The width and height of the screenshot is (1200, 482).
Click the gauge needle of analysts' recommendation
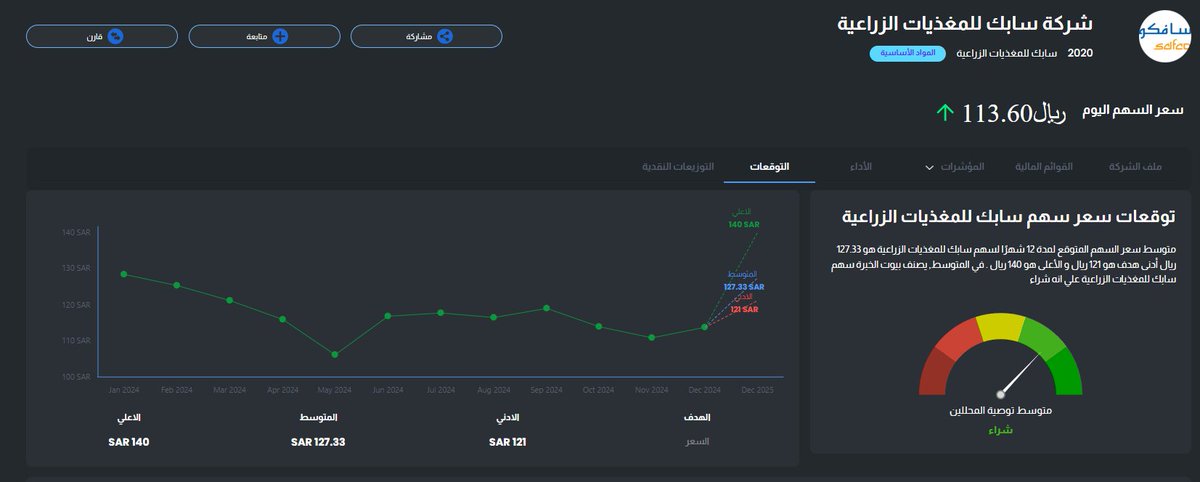point(1019,376)
